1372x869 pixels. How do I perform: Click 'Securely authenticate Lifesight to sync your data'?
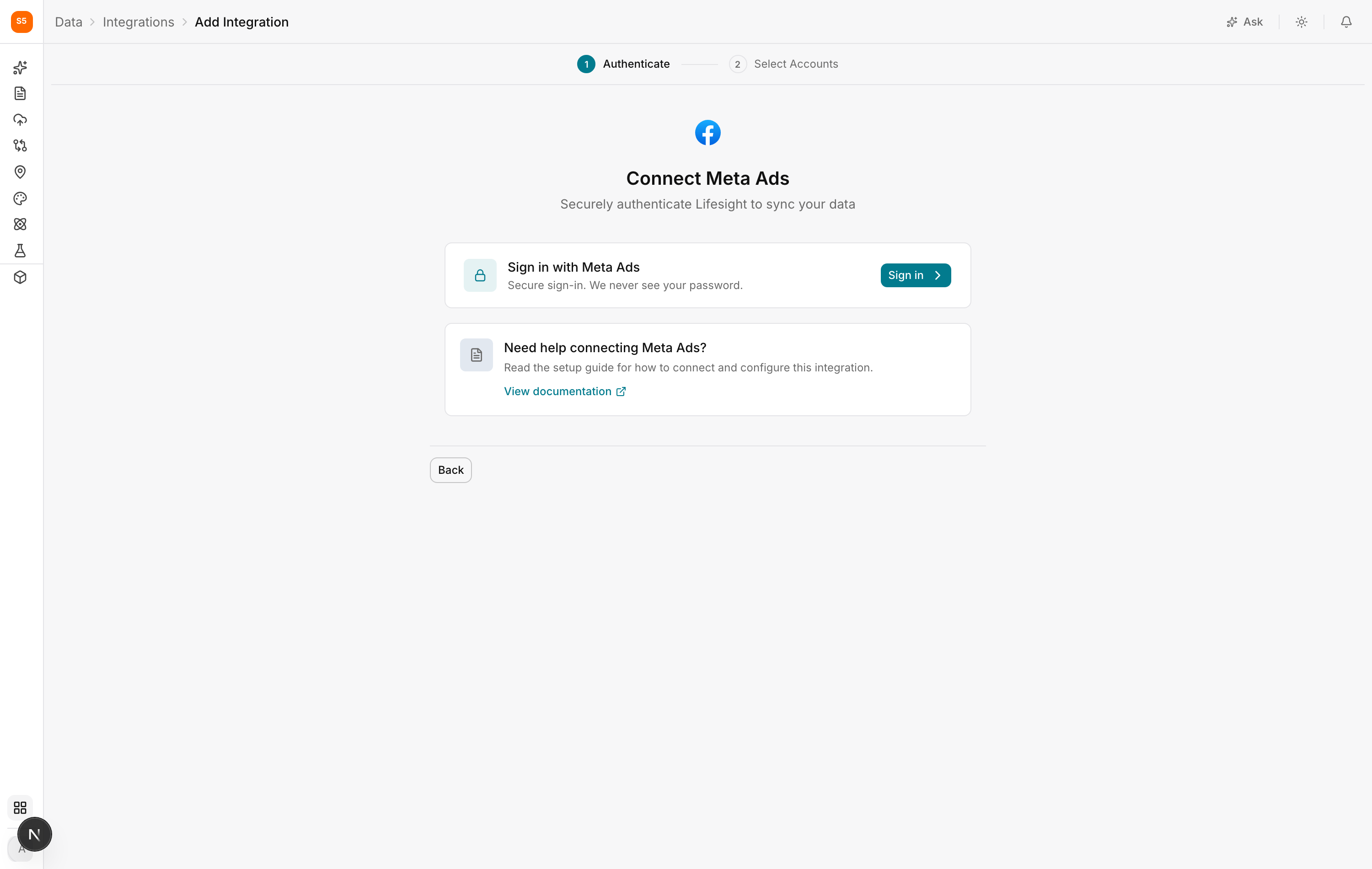pyautogui.click(x=707, y=204)
